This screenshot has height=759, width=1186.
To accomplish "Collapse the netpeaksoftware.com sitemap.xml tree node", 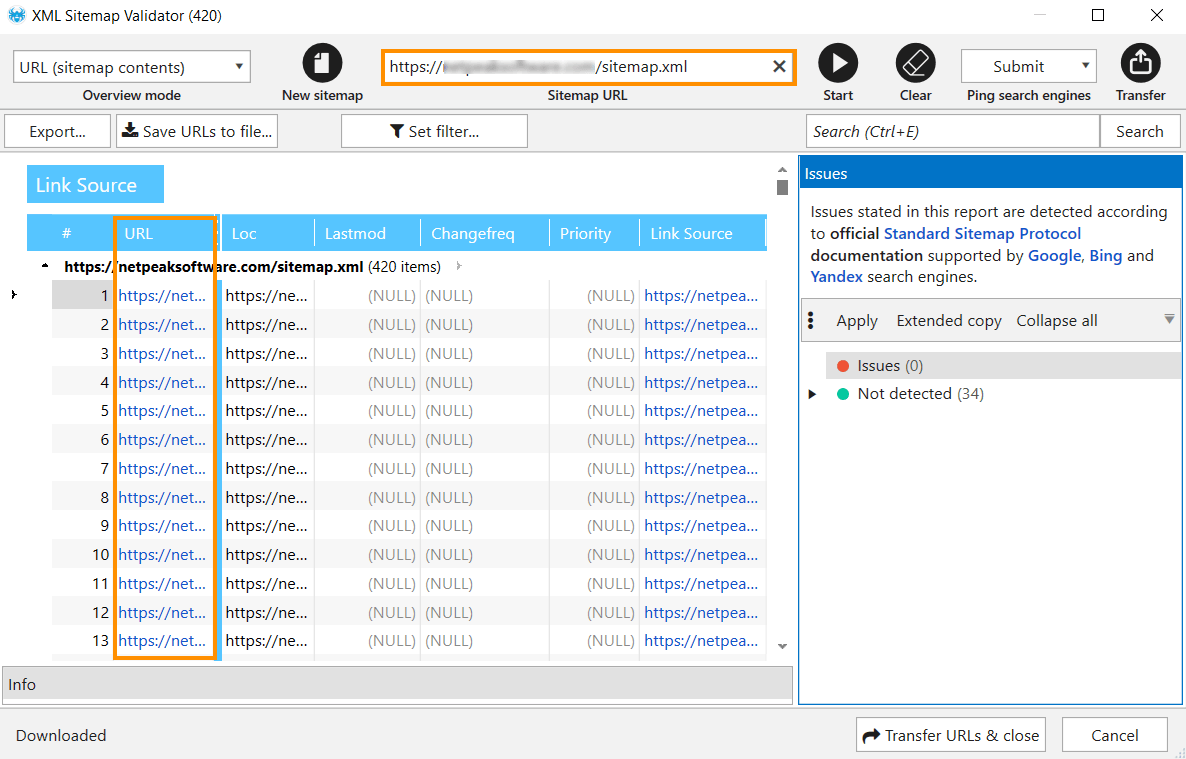I will [x=45, y=266].
